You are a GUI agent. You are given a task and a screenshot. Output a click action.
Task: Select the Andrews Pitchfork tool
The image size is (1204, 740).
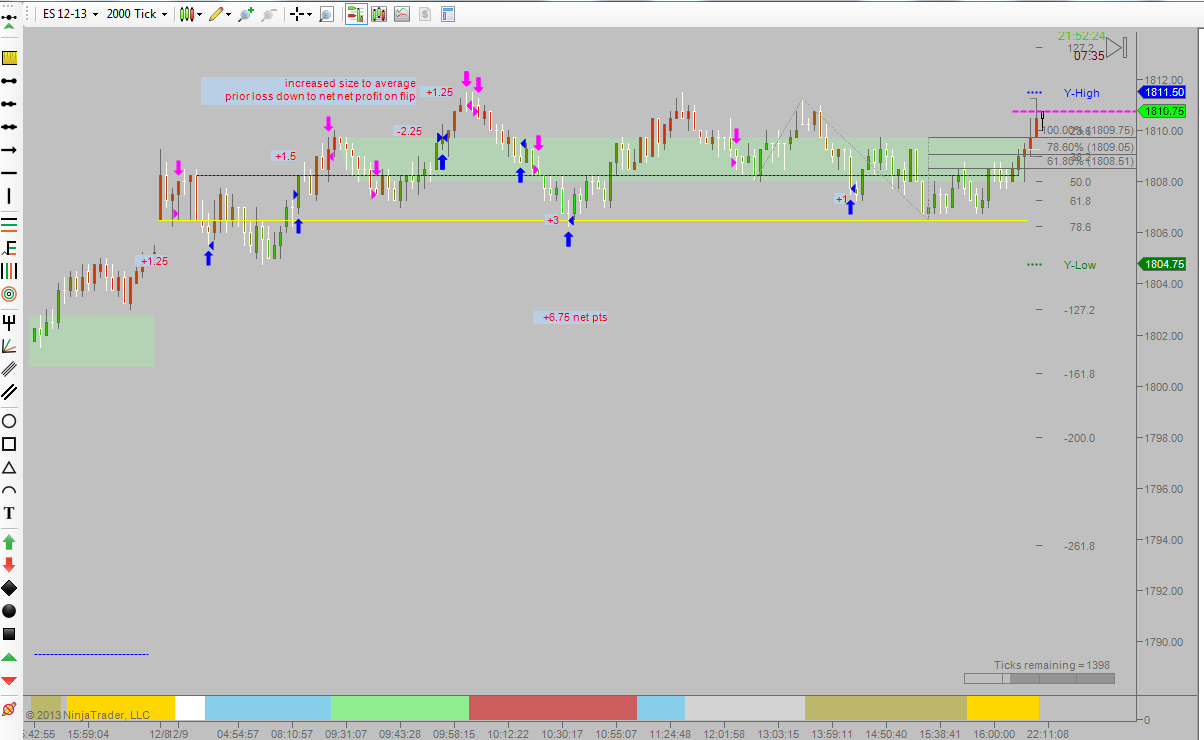coord(9,322)
